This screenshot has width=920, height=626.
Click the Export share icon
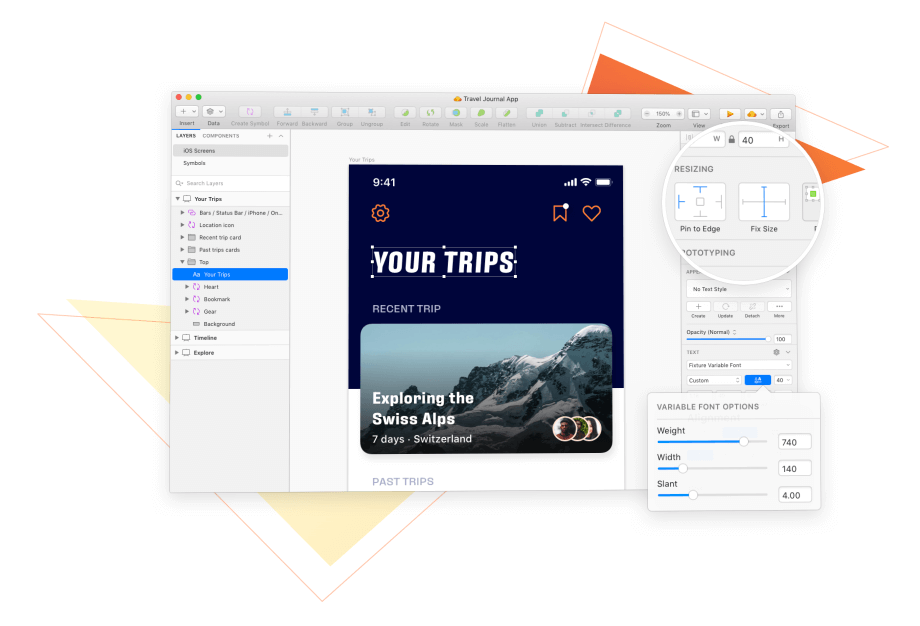(781, 114)
